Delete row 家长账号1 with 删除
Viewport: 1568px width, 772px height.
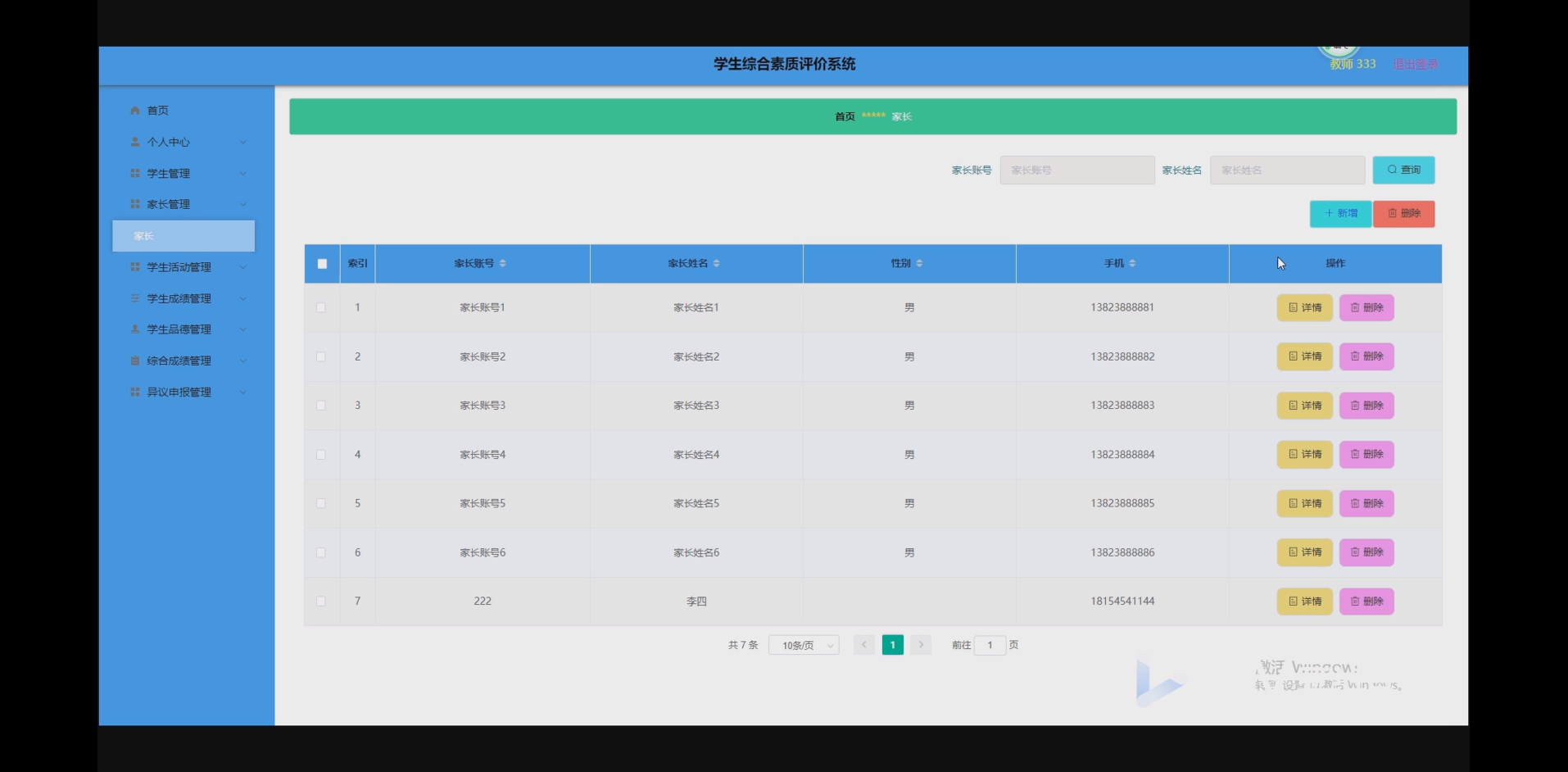tap(1366, 307)
